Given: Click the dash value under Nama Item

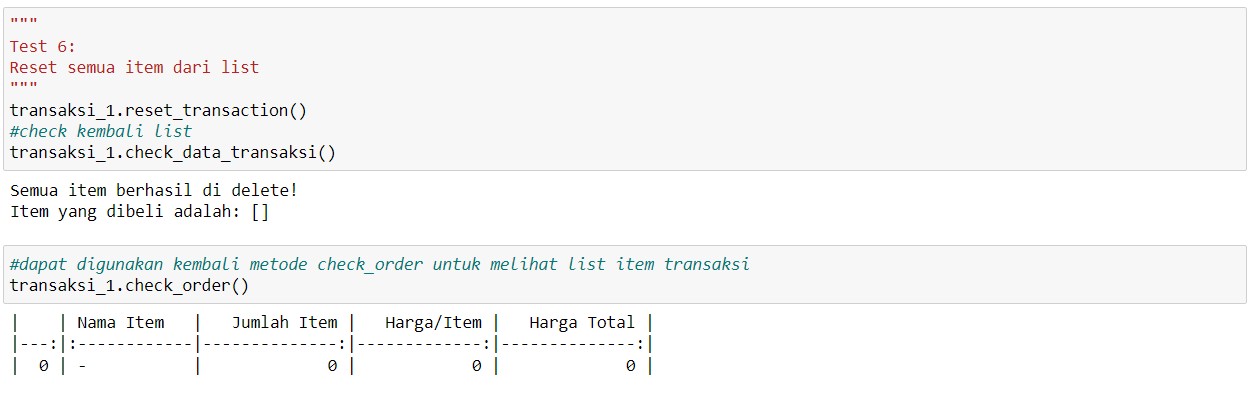Looking at the screenshot, I should coord(82,366).
